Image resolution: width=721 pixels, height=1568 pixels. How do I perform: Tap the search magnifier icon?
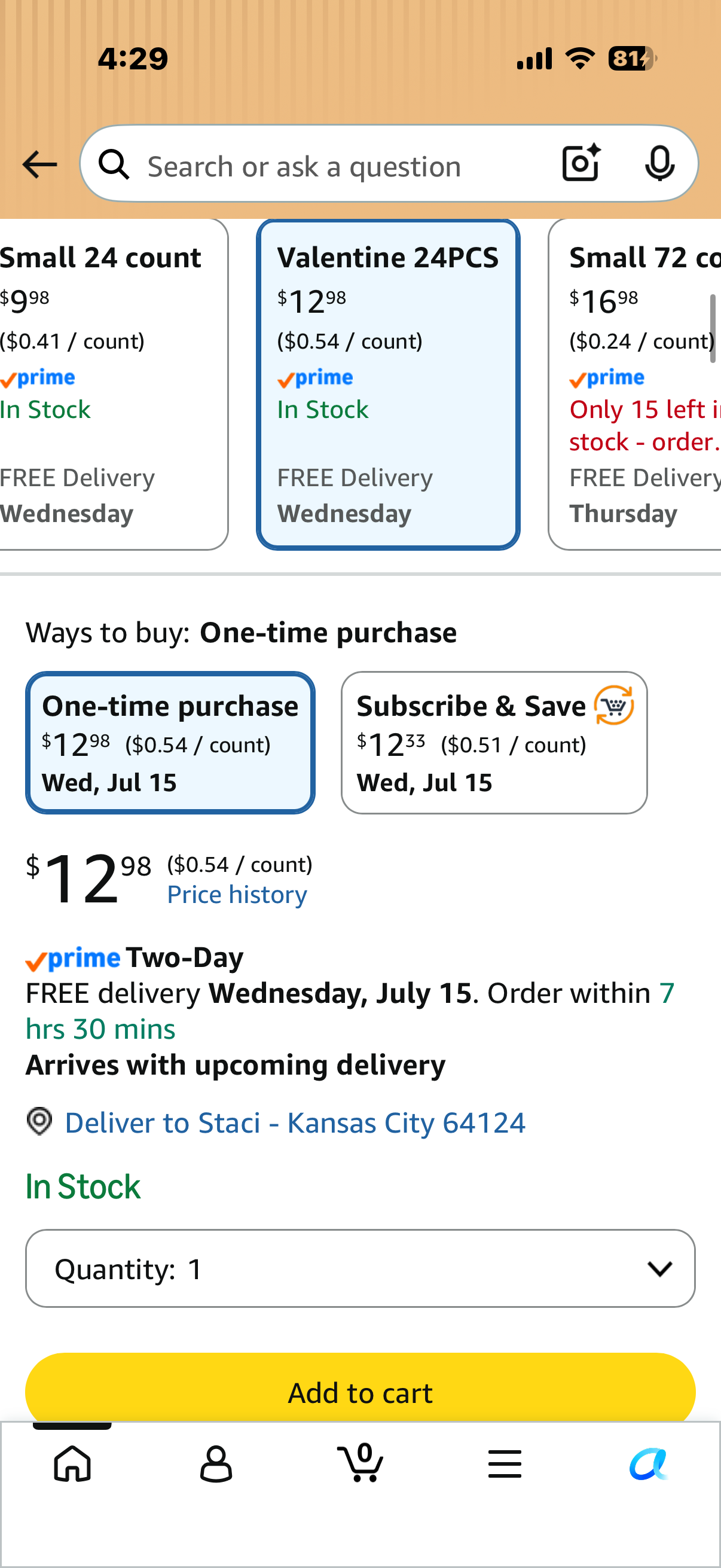(114, 164)
